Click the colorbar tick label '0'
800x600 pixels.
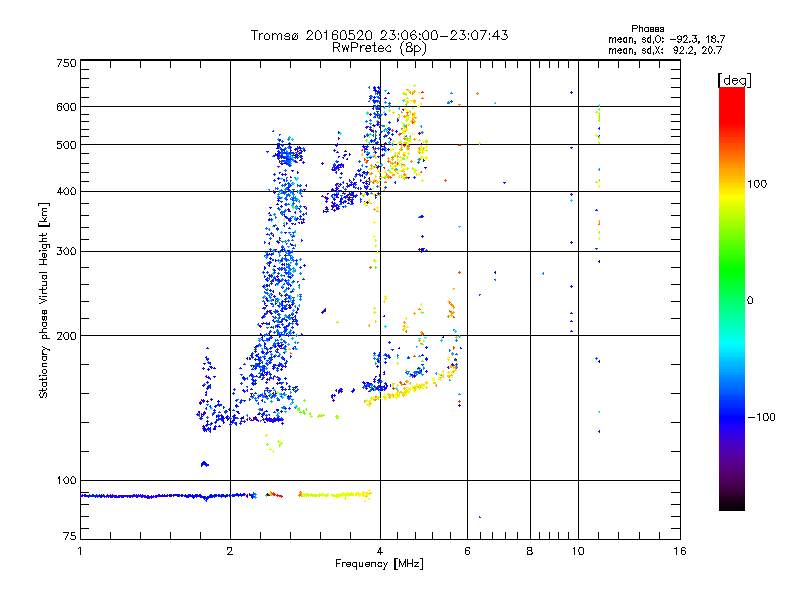click(750, 301)
